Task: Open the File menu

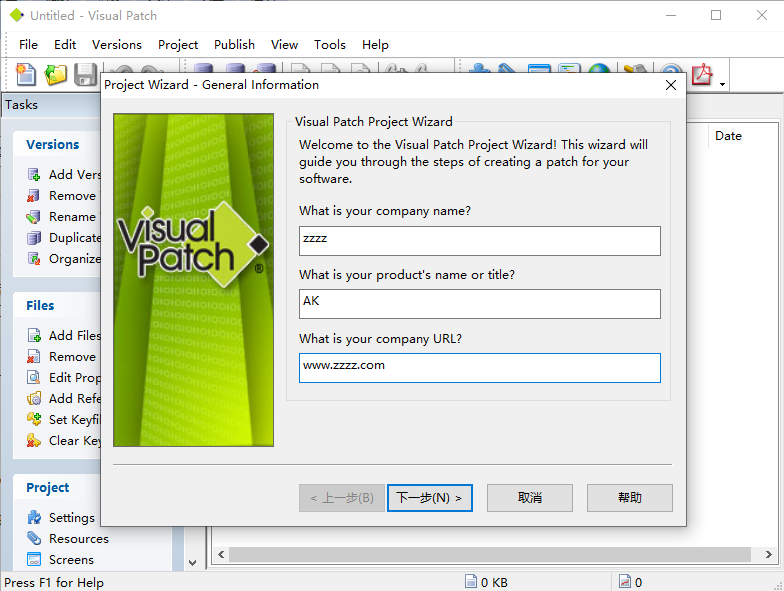Action: 28,45
